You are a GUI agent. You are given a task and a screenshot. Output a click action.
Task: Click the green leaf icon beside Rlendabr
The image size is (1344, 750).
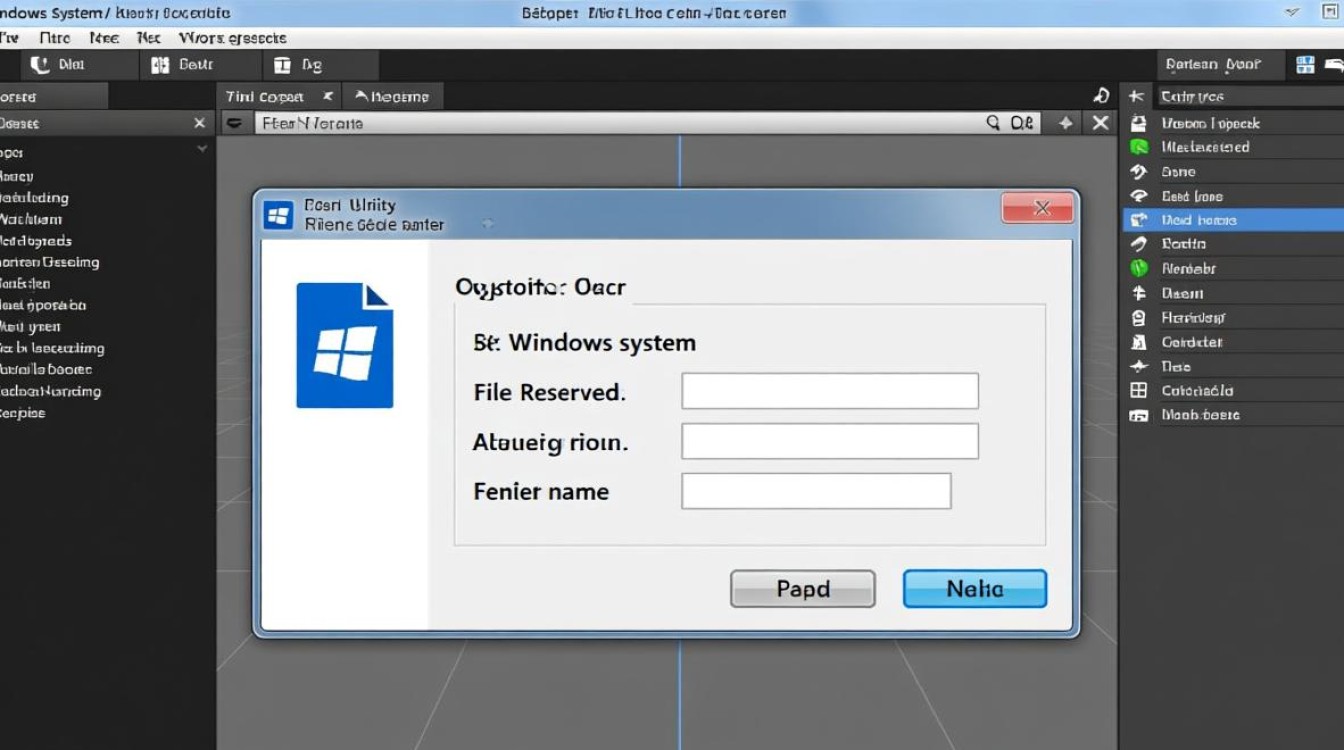(x=1138, y=268)
